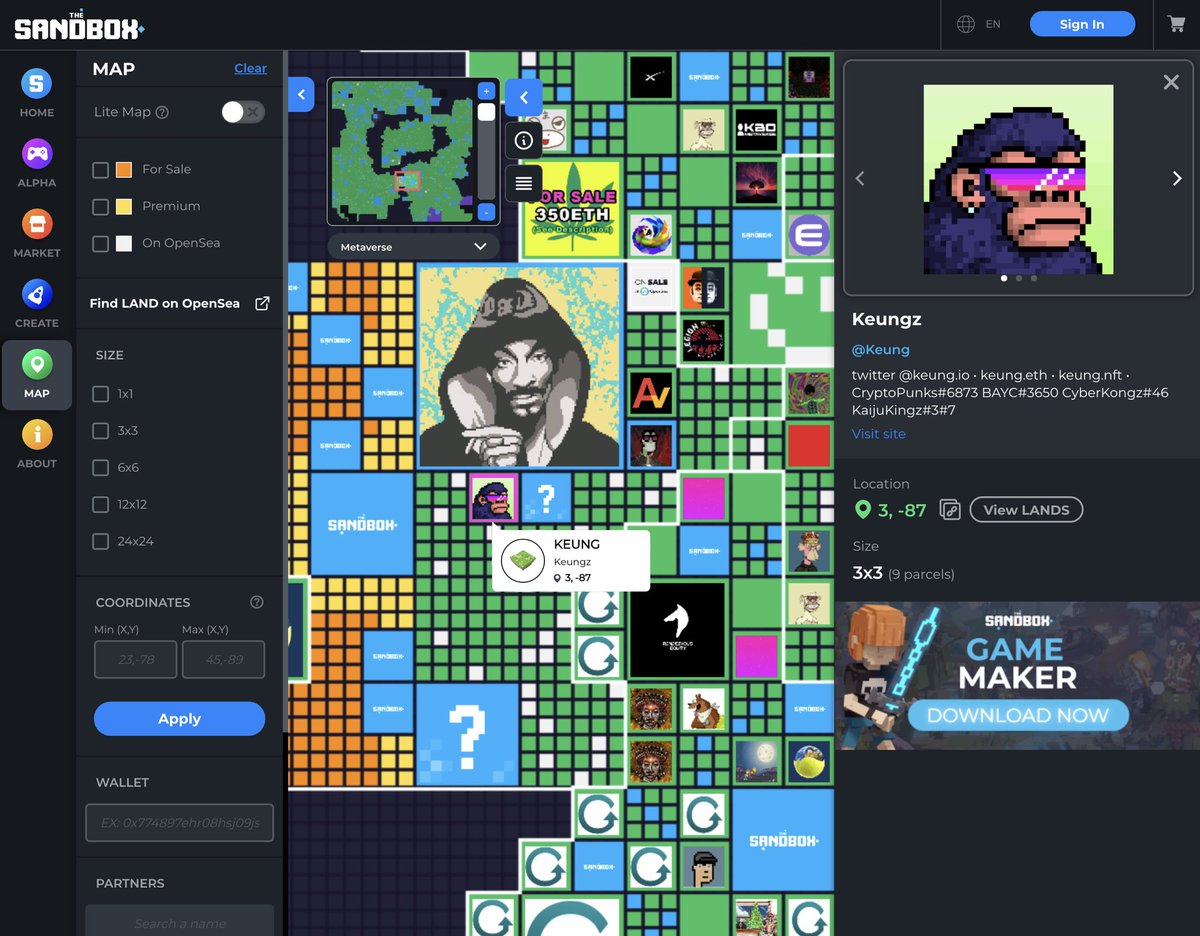The width and height of the screenshot is (1200, 936).
Task: Click the minimap zoom slider handle
Action: [x=486, y=112]
